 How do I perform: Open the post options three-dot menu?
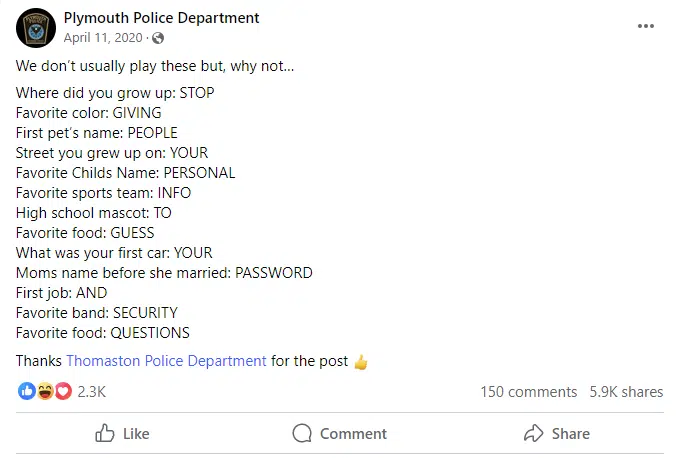coord(645,27)
